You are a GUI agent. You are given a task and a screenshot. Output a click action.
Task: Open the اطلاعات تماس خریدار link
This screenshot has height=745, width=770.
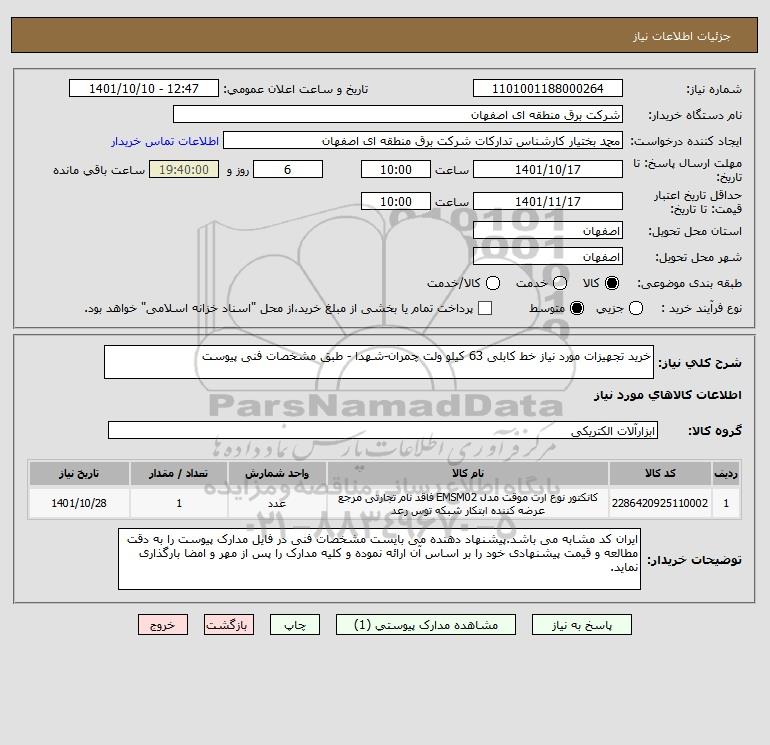[165, 141]
